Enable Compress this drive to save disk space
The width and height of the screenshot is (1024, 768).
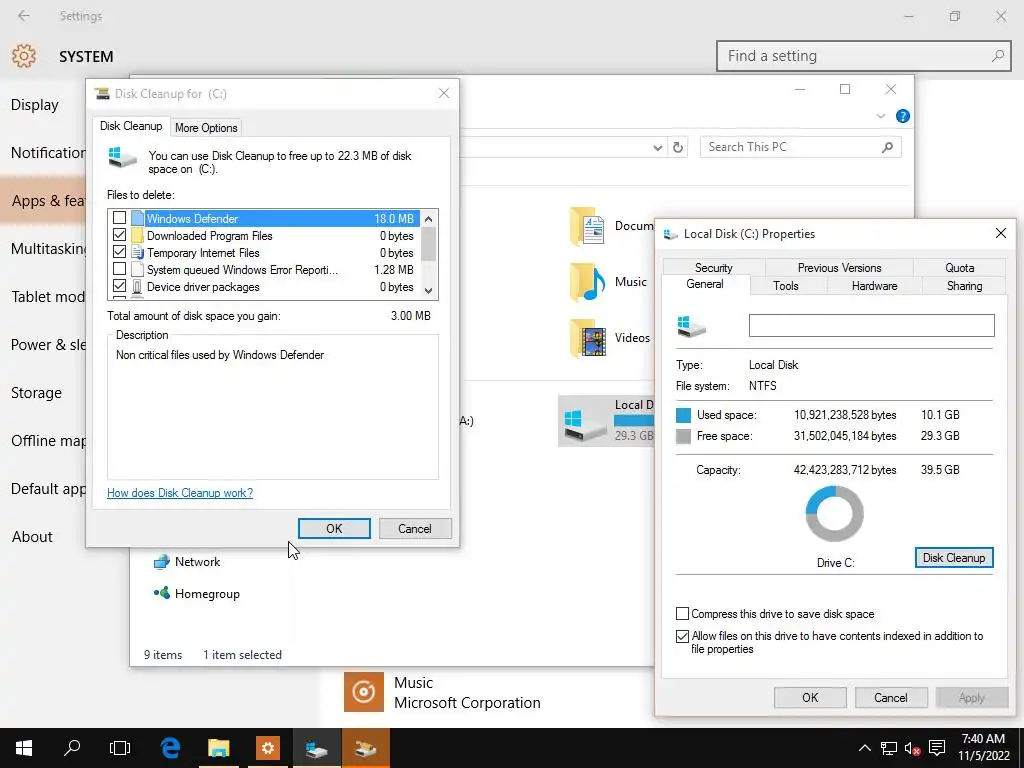[682, 614]
